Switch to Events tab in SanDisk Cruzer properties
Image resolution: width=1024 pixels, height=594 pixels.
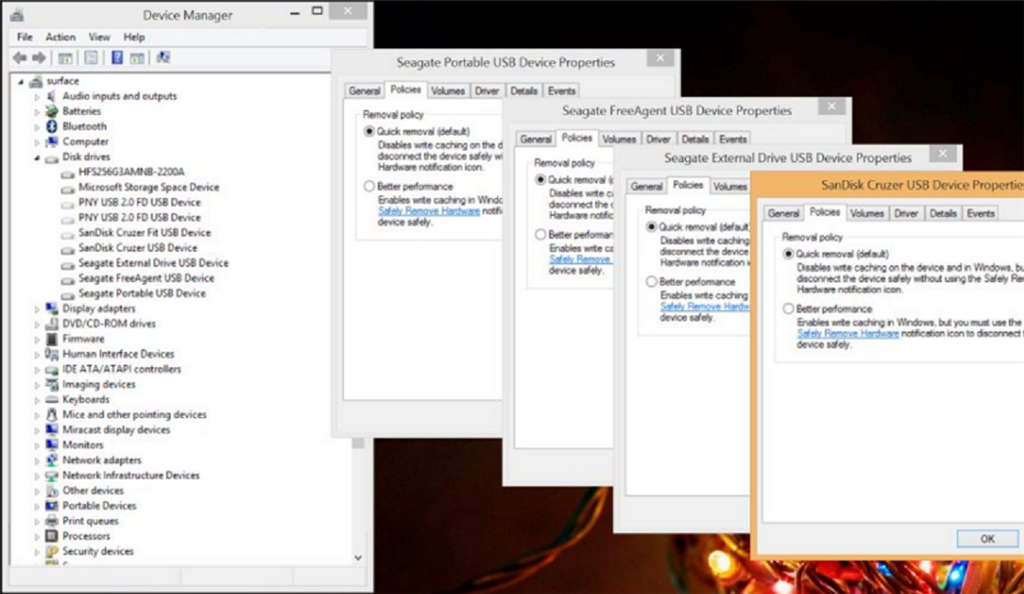coord(980,213)
